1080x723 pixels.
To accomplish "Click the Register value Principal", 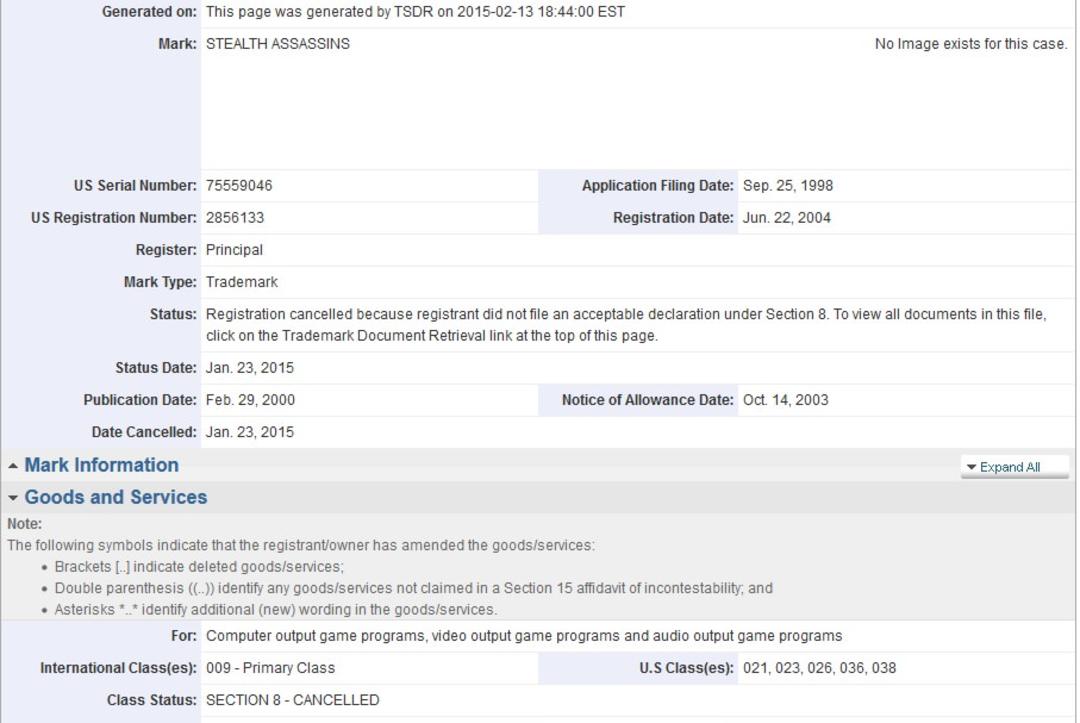I will point(234,250).
